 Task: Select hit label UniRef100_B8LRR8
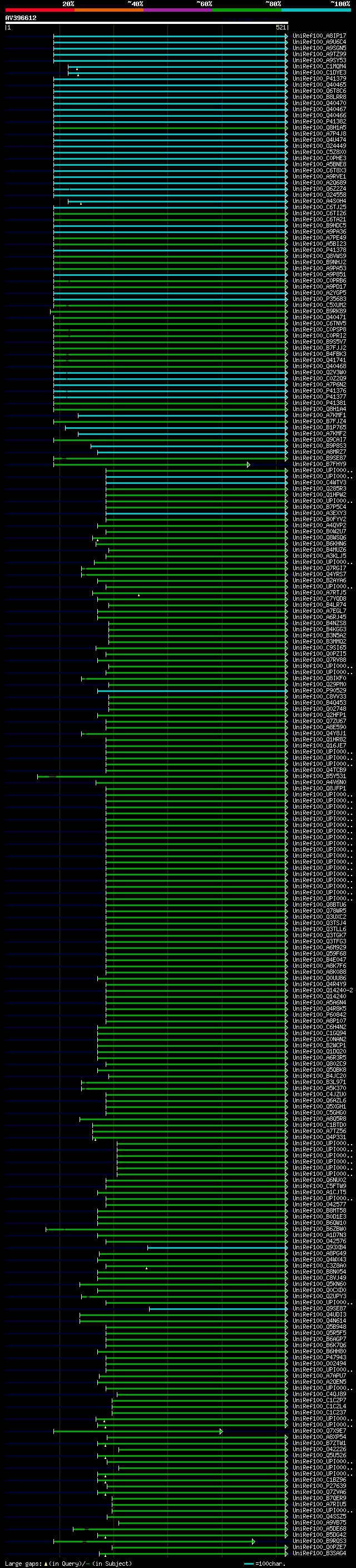(319, 97)
